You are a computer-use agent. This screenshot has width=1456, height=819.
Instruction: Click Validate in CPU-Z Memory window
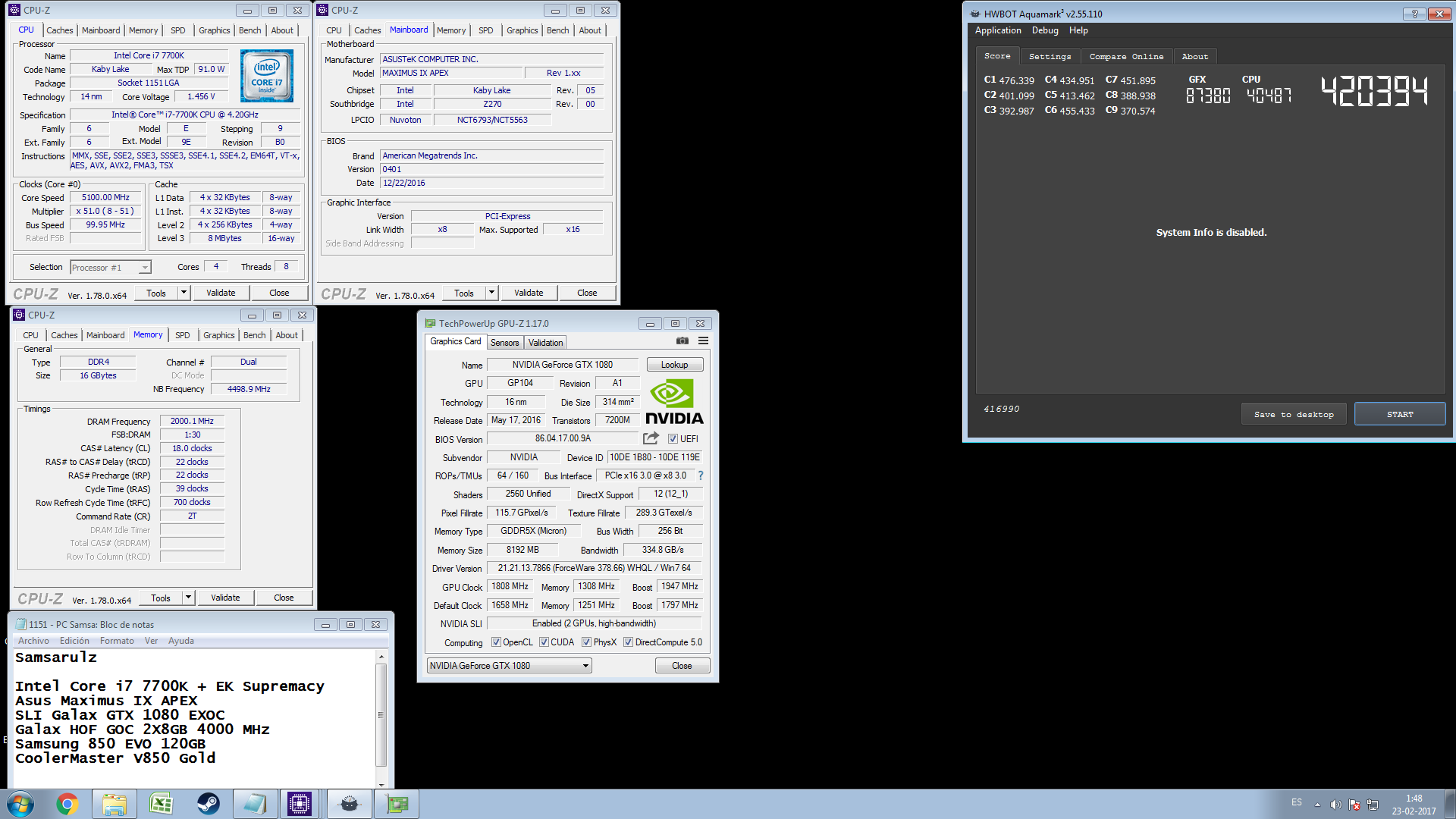coord(225,597)
